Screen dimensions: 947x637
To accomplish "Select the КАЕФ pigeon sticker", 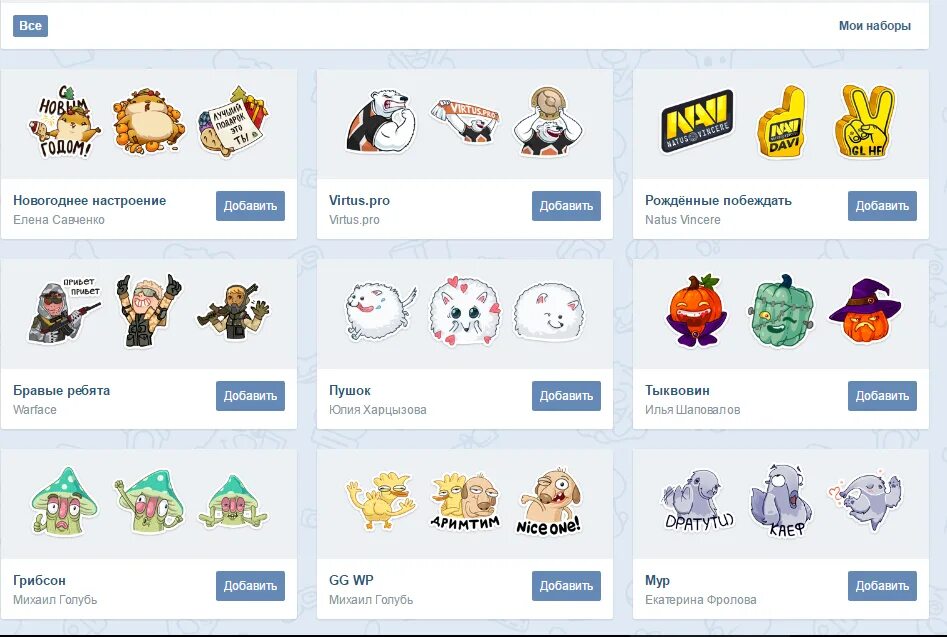I will click(x=782, y=501).
